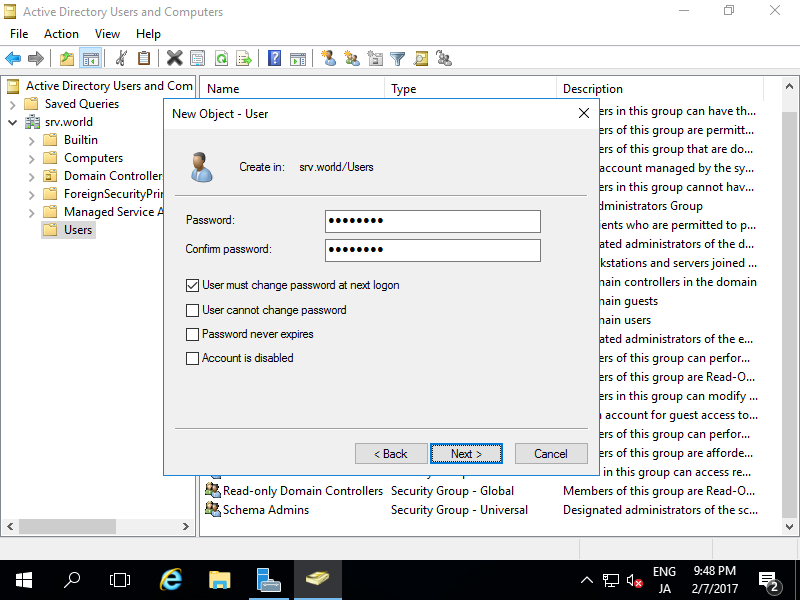Click the Windows Start button
Screen dimensions: 800x600
(23, 580)
